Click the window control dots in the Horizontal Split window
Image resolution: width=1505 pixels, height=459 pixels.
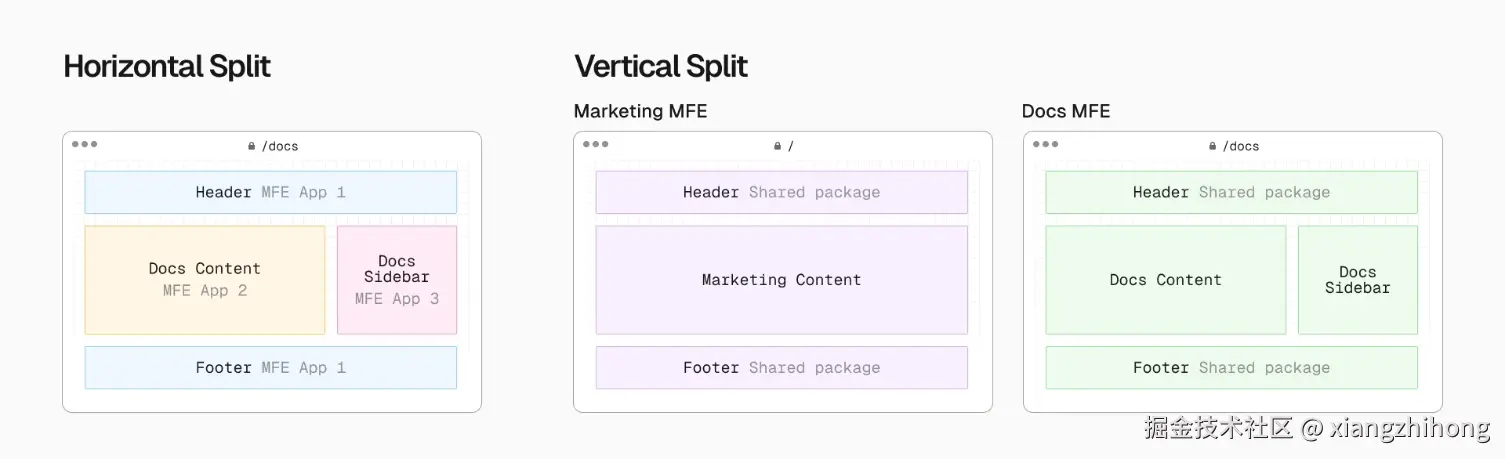pyautogui.click(x=85, y=144)
